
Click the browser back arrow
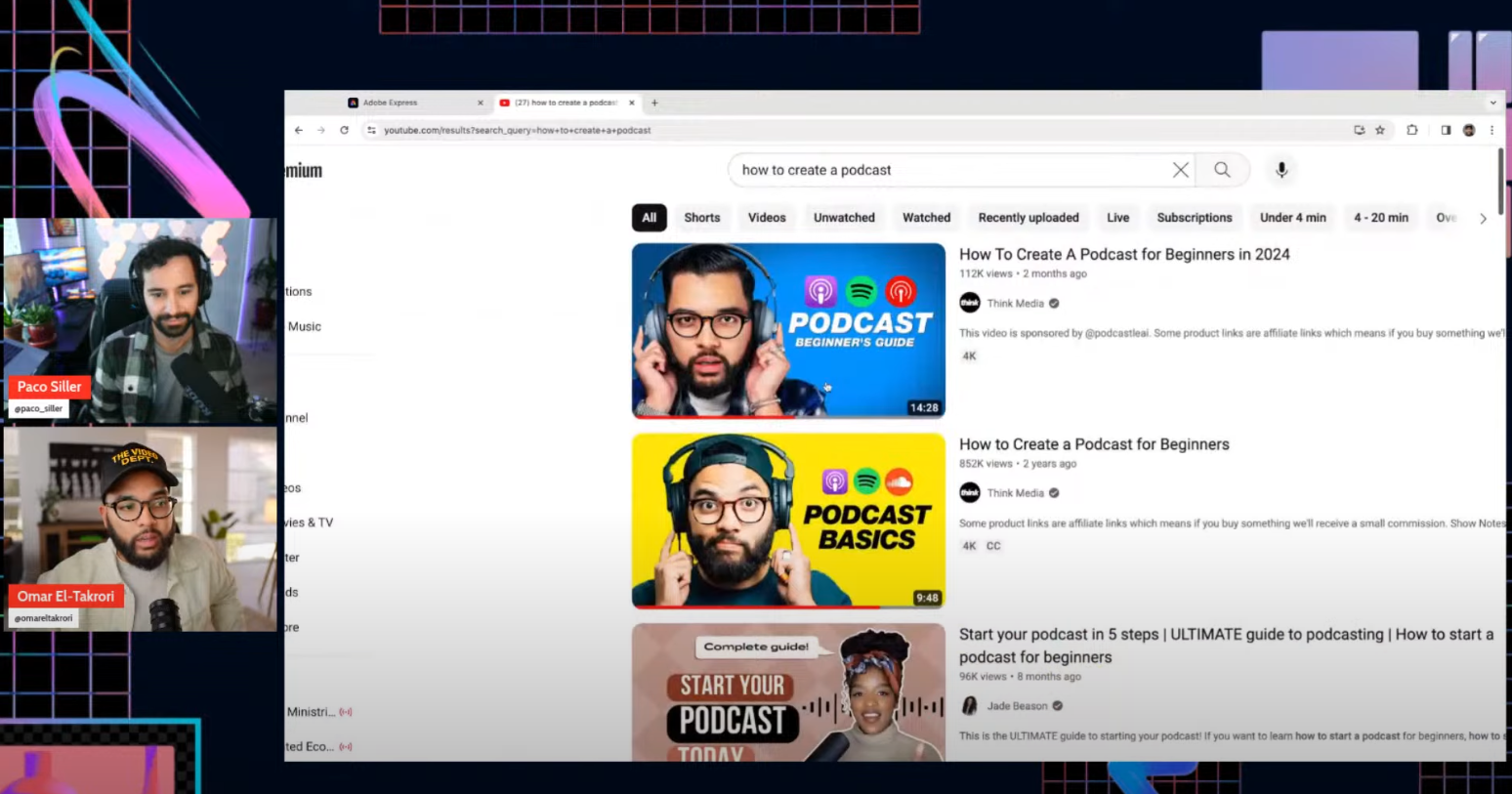click(x=299, y=130)
